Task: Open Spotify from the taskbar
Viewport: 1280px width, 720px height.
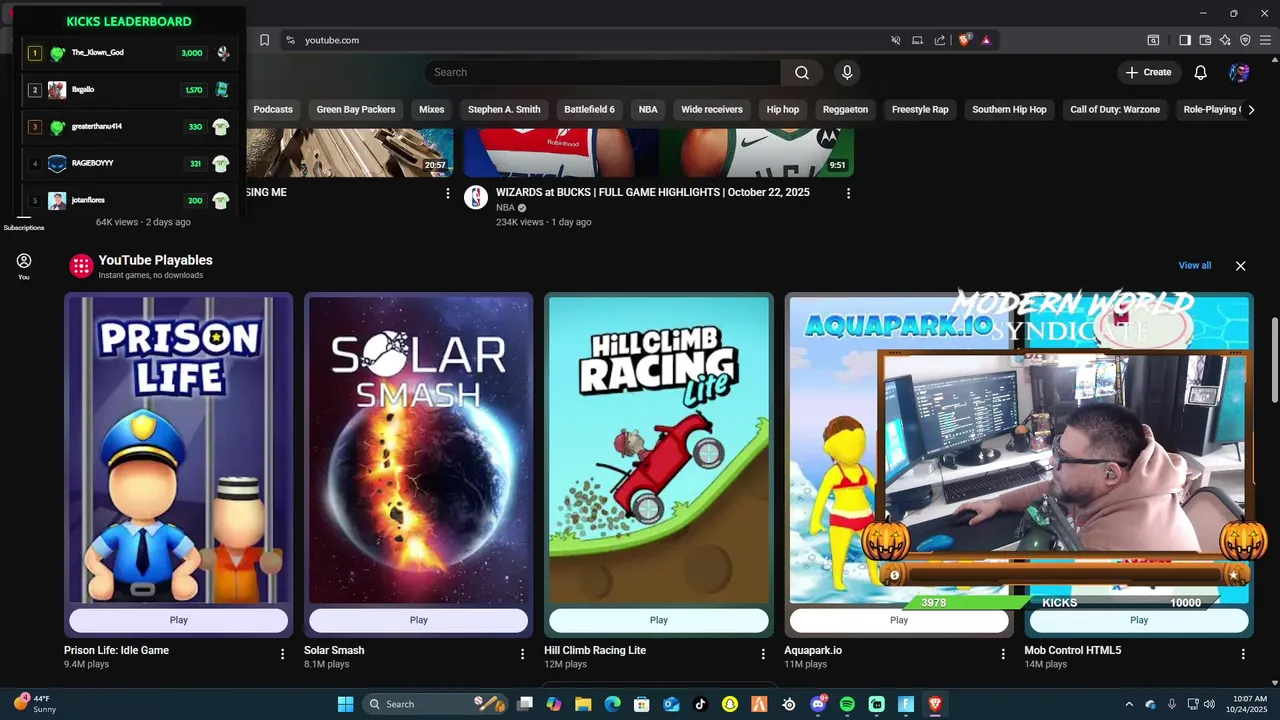Action: pyautogui.click(x=847, y=704)
